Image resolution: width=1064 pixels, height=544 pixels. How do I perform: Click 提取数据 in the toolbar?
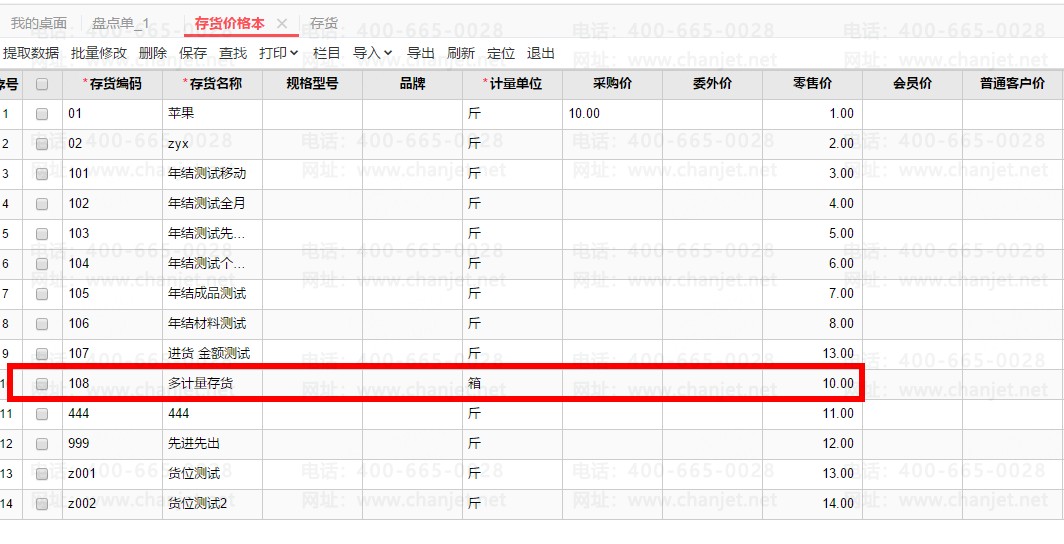31,53
